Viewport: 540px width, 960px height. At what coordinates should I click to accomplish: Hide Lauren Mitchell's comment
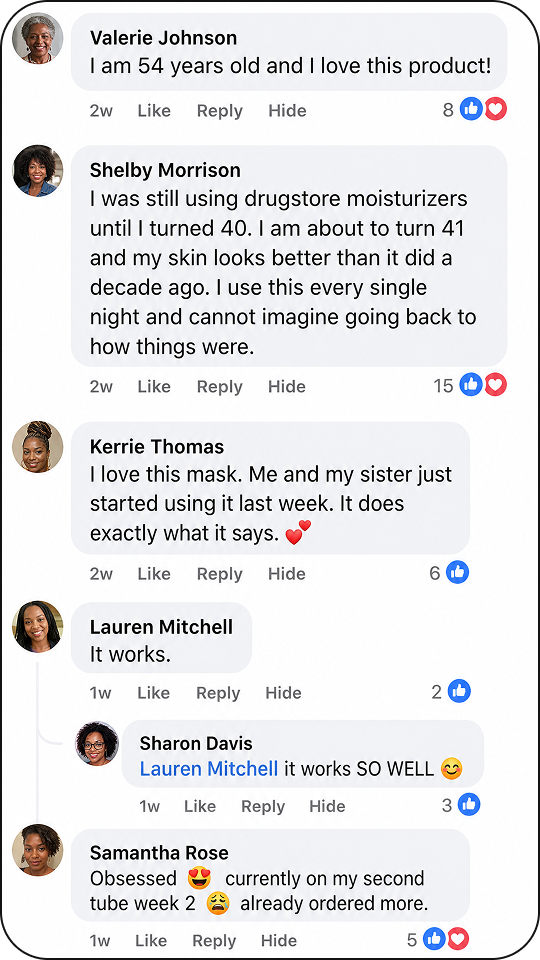(283, 693)
